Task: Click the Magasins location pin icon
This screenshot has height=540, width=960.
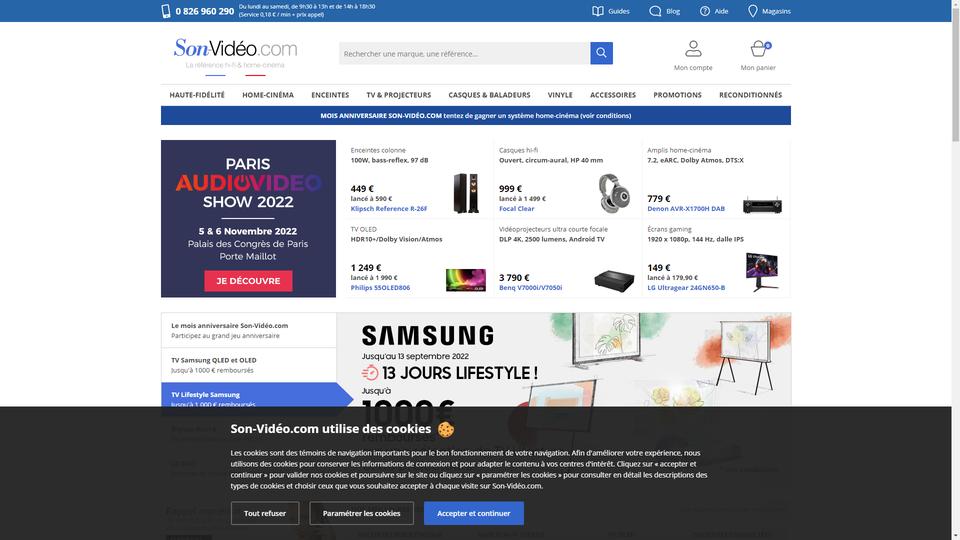Action: click(x=752, y=11)
